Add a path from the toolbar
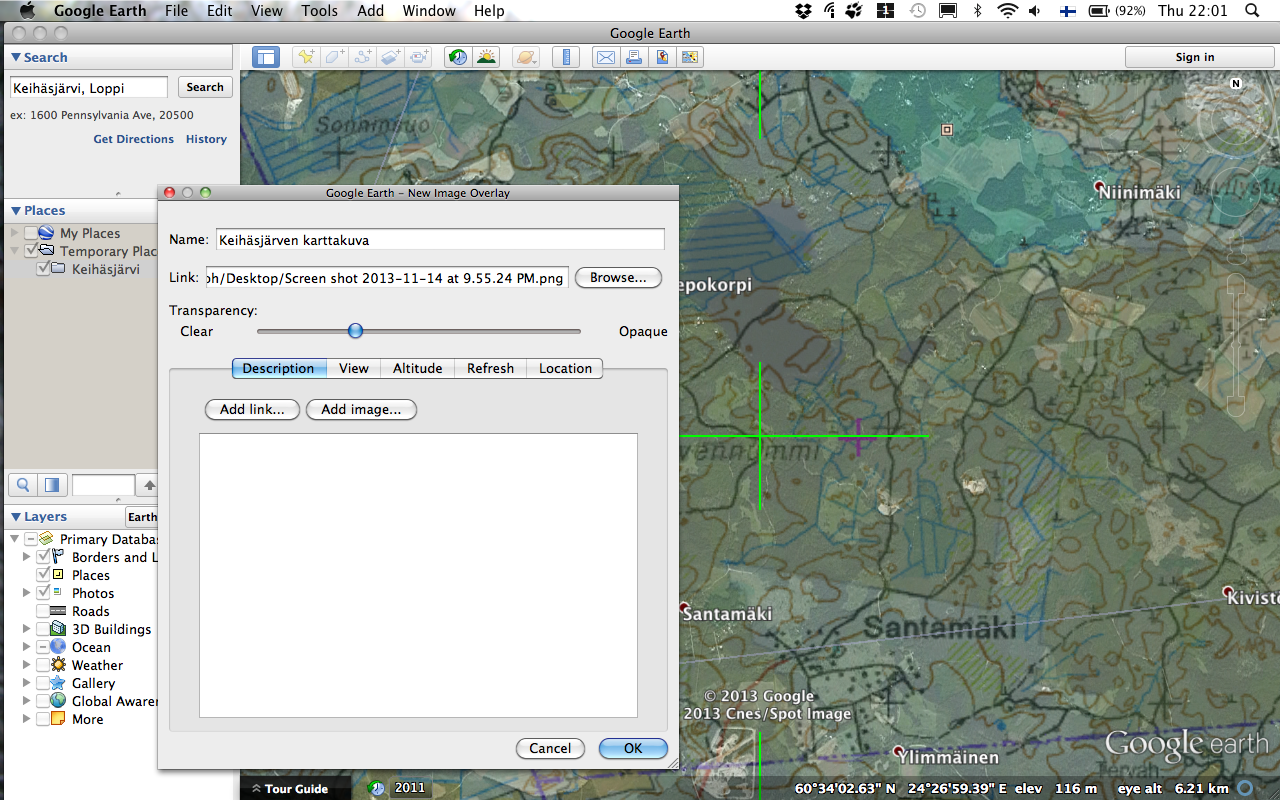The height and width of the screenshot is (800, 1280). (x=363, y=57)
